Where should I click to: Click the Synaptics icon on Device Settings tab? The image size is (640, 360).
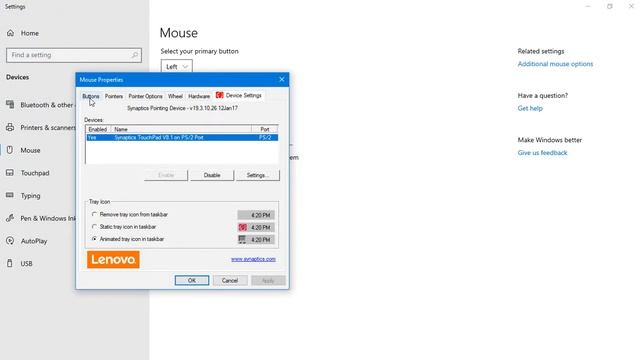220,95
